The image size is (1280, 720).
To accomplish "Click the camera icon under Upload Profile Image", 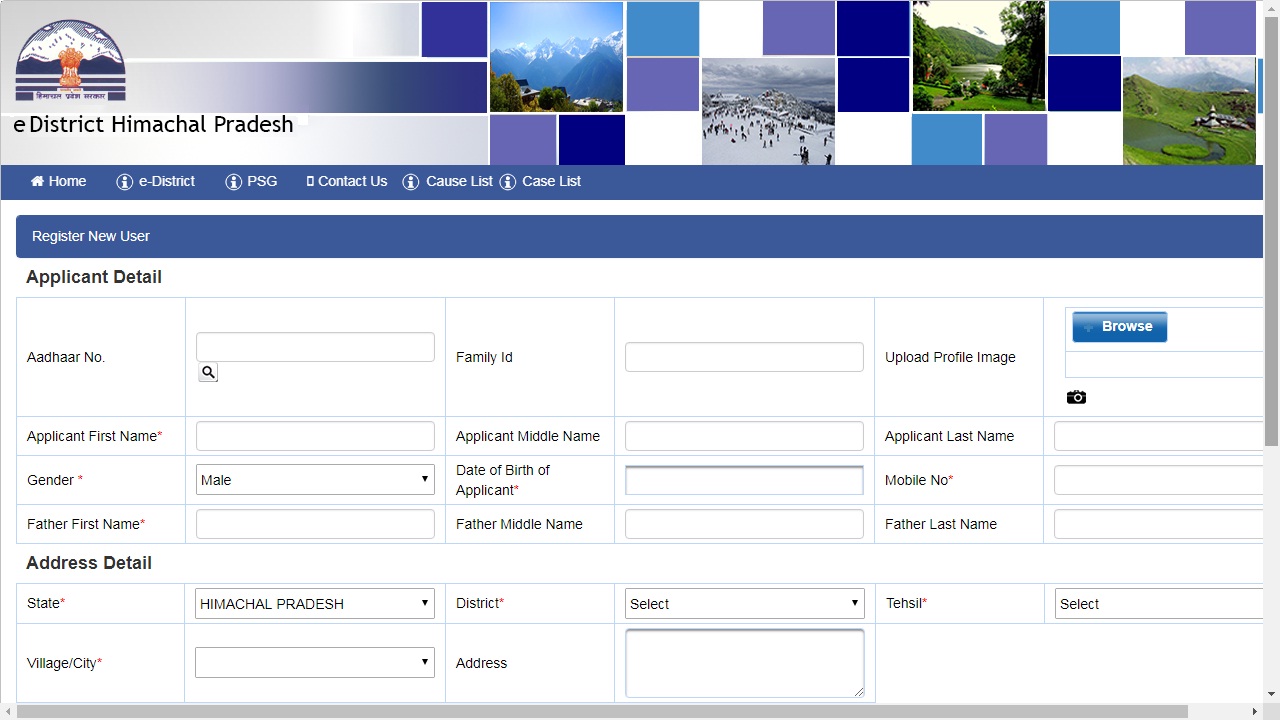I will 1076,396.
